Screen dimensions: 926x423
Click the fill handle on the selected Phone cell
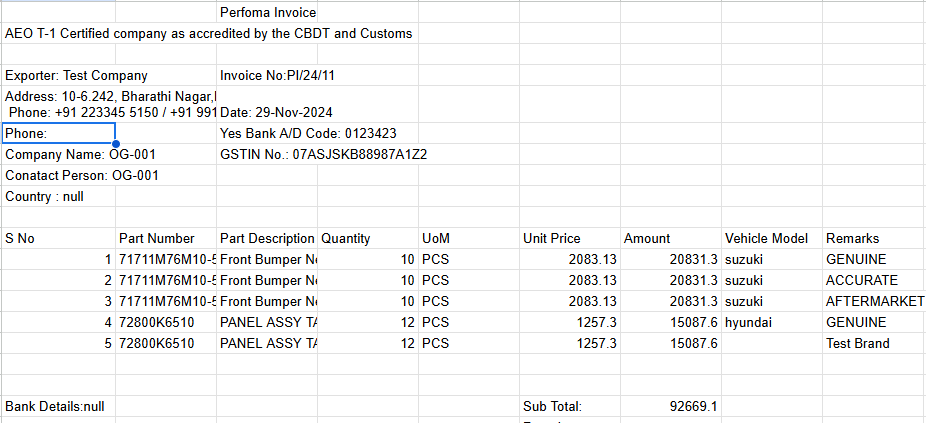[116, 144]
